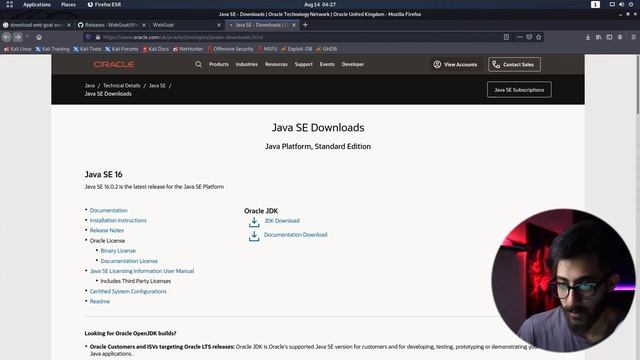Click the Firefox back arrow button
The width and height of the screenshot is (640, 360).
(x=7, y=37)
